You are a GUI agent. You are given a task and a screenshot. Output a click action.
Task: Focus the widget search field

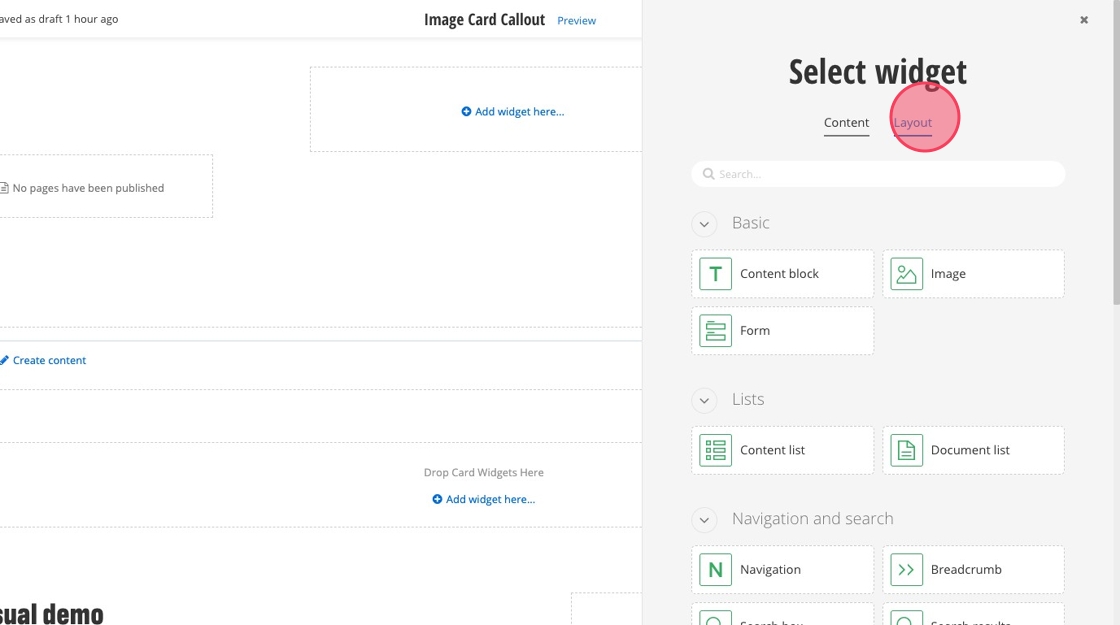[x=878, y=174]
